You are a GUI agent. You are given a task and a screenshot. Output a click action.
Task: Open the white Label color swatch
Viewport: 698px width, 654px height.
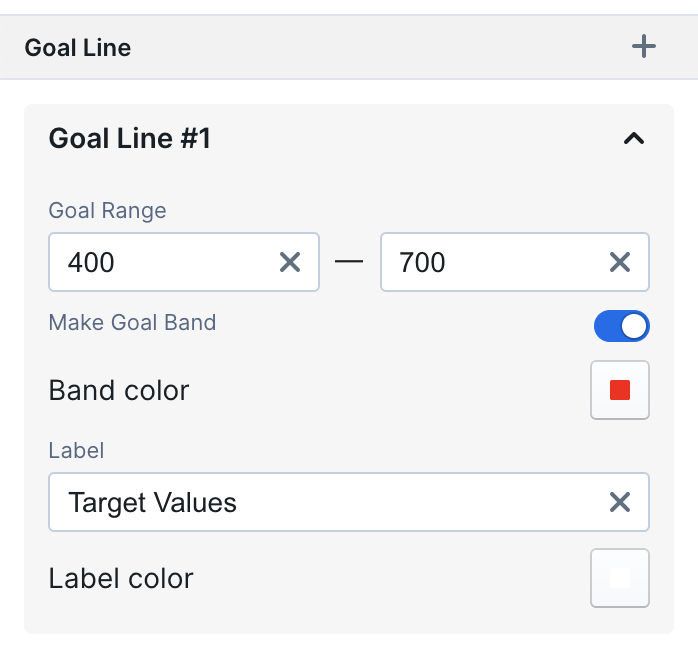click(620, 578)
